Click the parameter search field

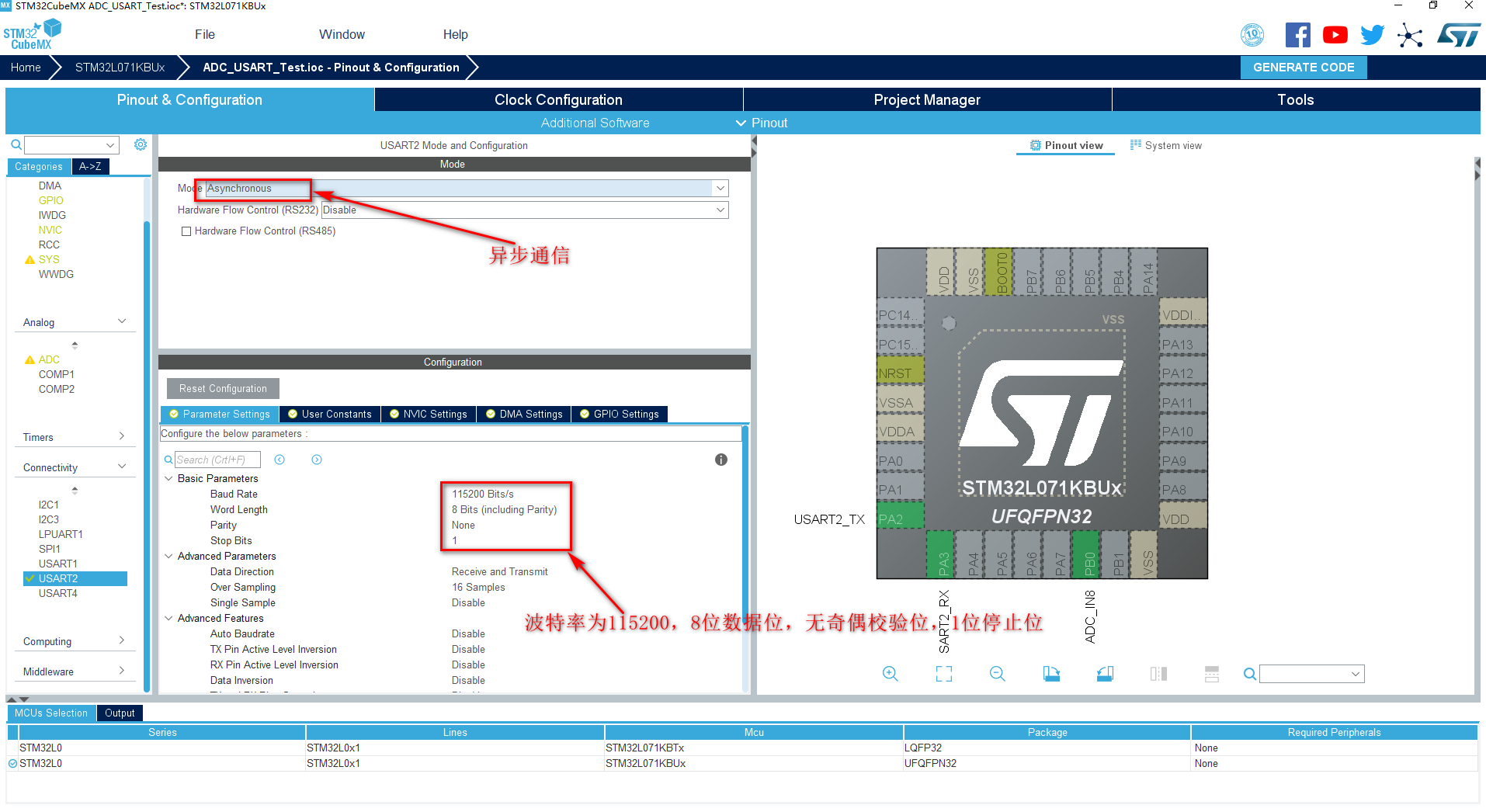(x=217, y=460)
